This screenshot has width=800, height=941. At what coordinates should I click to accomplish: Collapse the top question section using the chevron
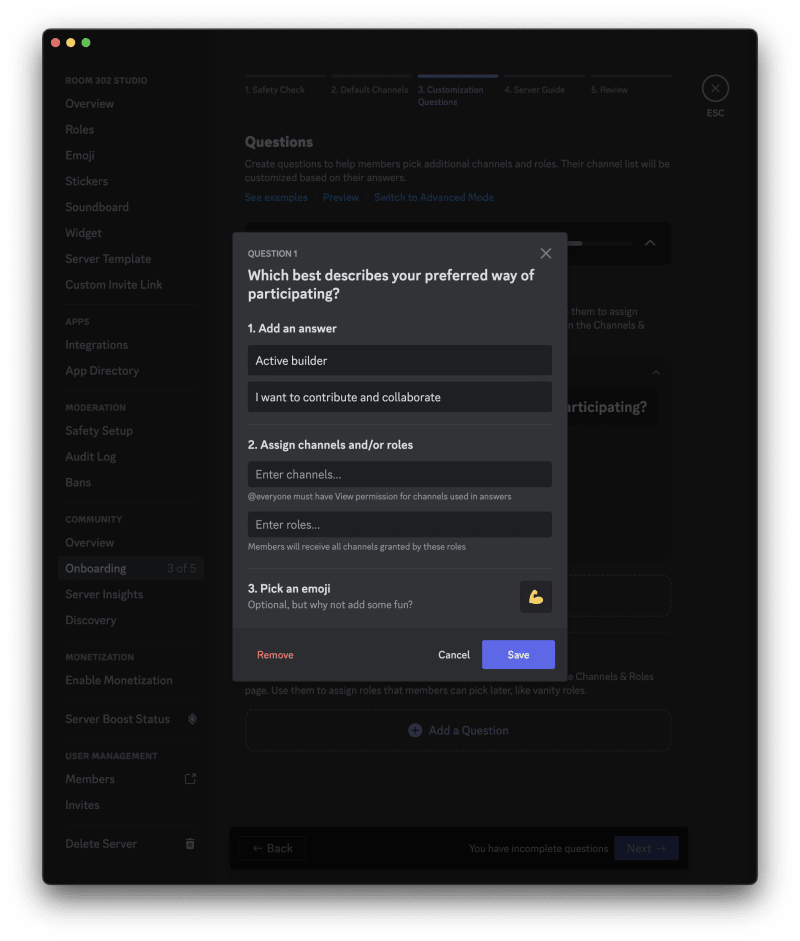click(648, 243)
